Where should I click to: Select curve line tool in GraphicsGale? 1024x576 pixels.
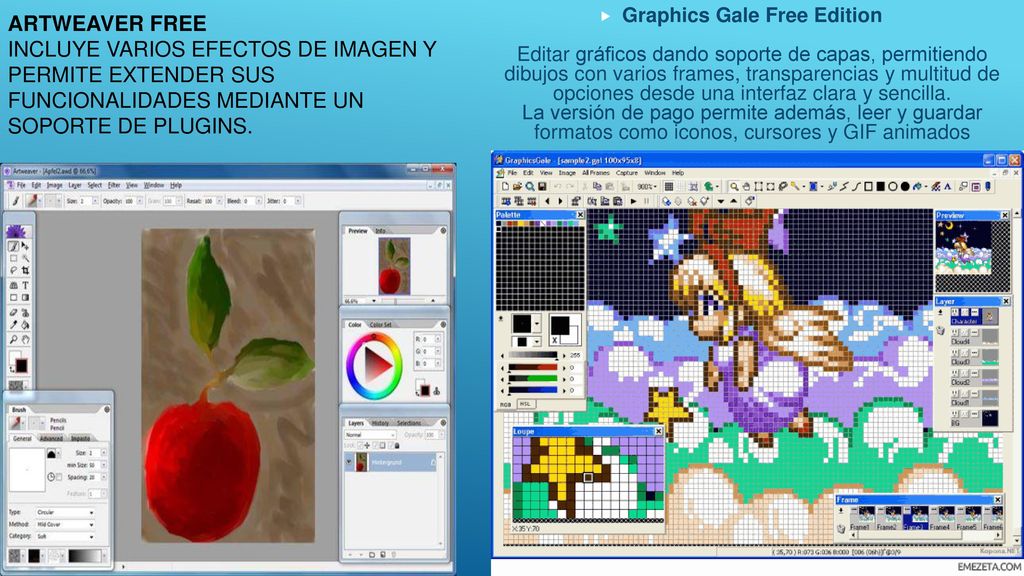click(x=856, y=187)
